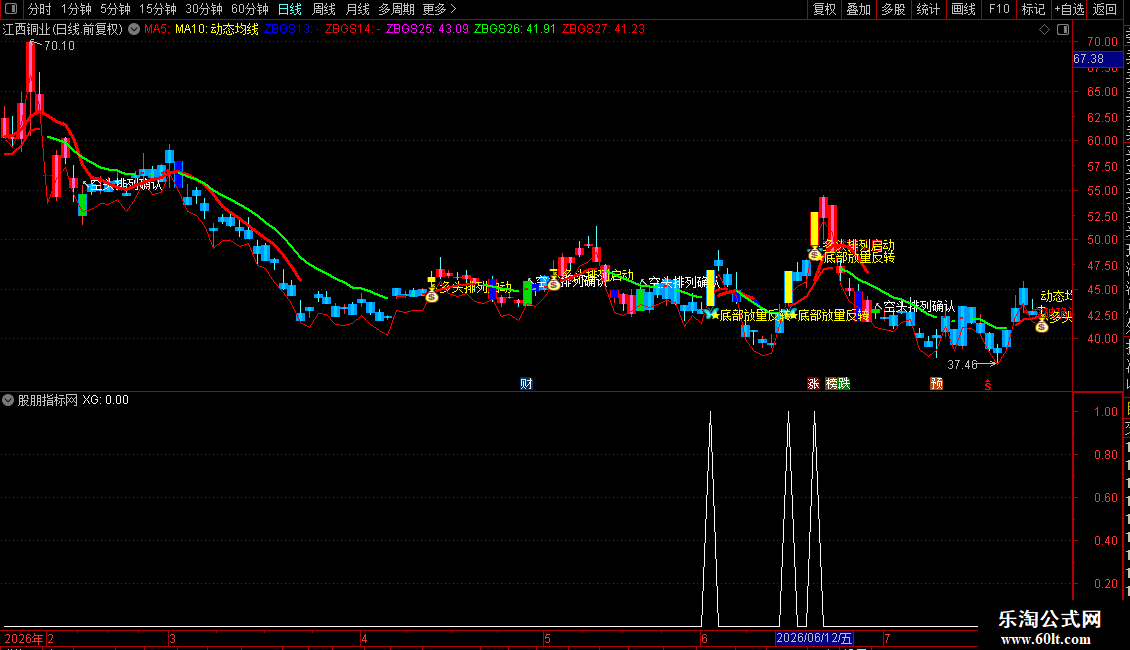Viewport: 1130px width, 650px height.
Task: Click the red S marker above date axis
Action: [x=988, y=385]
